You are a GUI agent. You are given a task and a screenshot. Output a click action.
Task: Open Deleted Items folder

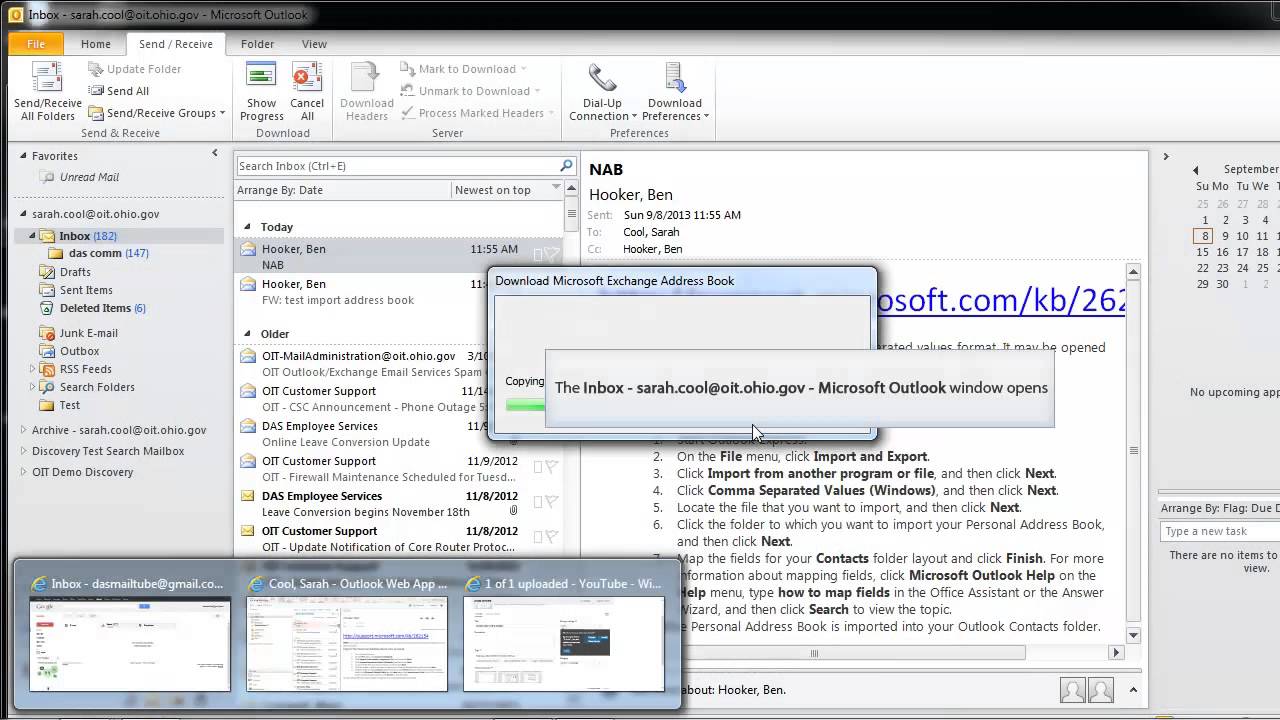click(x=95, y=308)
